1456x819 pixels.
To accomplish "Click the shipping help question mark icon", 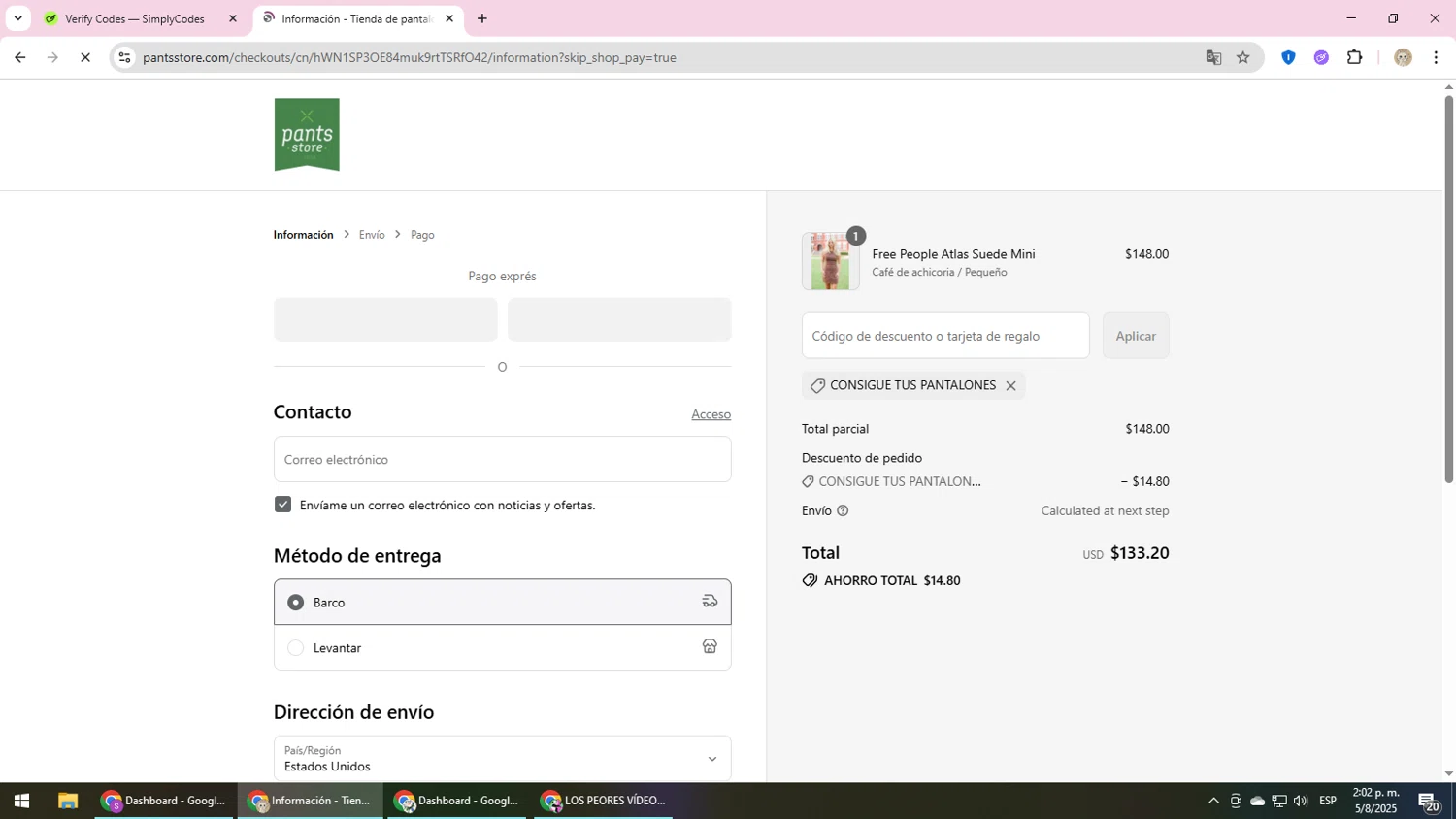I will tap(843, 510).
